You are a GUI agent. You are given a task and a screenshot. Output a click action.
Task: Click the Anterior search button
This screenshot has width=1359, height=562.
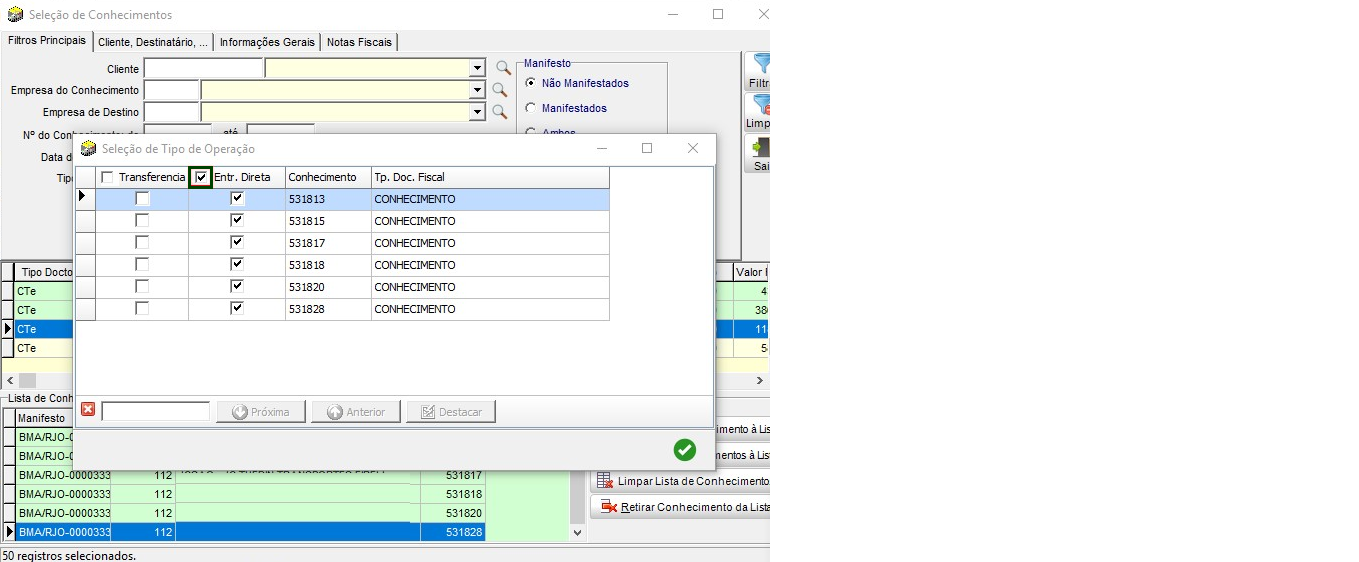[x=355, y=412]
